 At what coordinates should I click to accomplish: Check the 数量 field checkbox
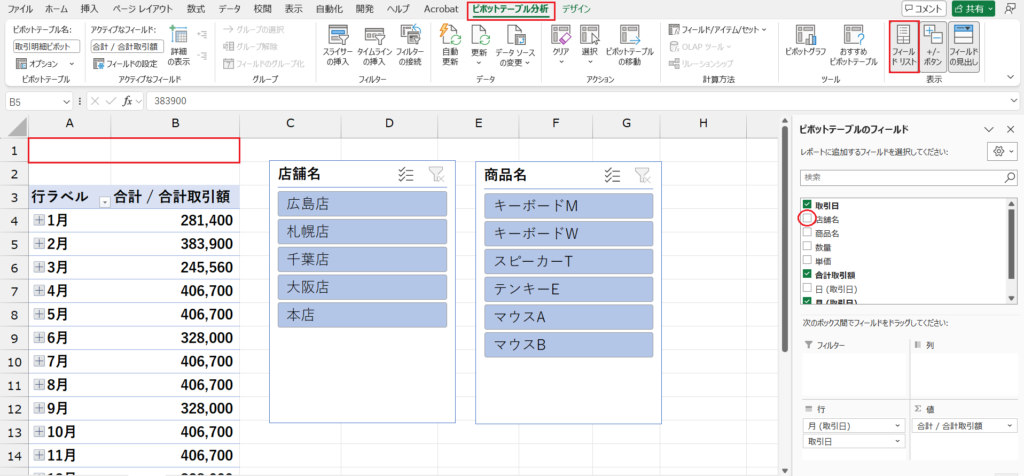click(x=807, y=246)
